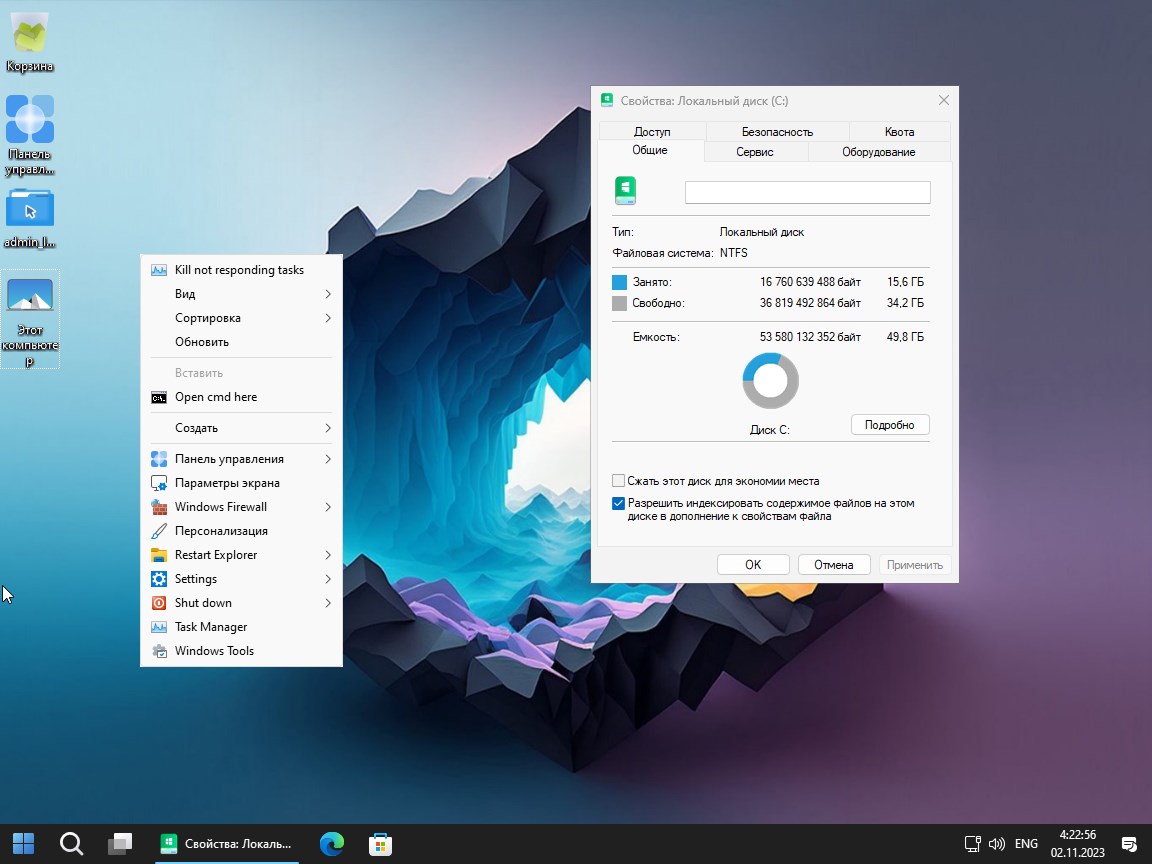
Task: Open the notifications center icon
Action: pyautogui.click(x=1129, y=843)
